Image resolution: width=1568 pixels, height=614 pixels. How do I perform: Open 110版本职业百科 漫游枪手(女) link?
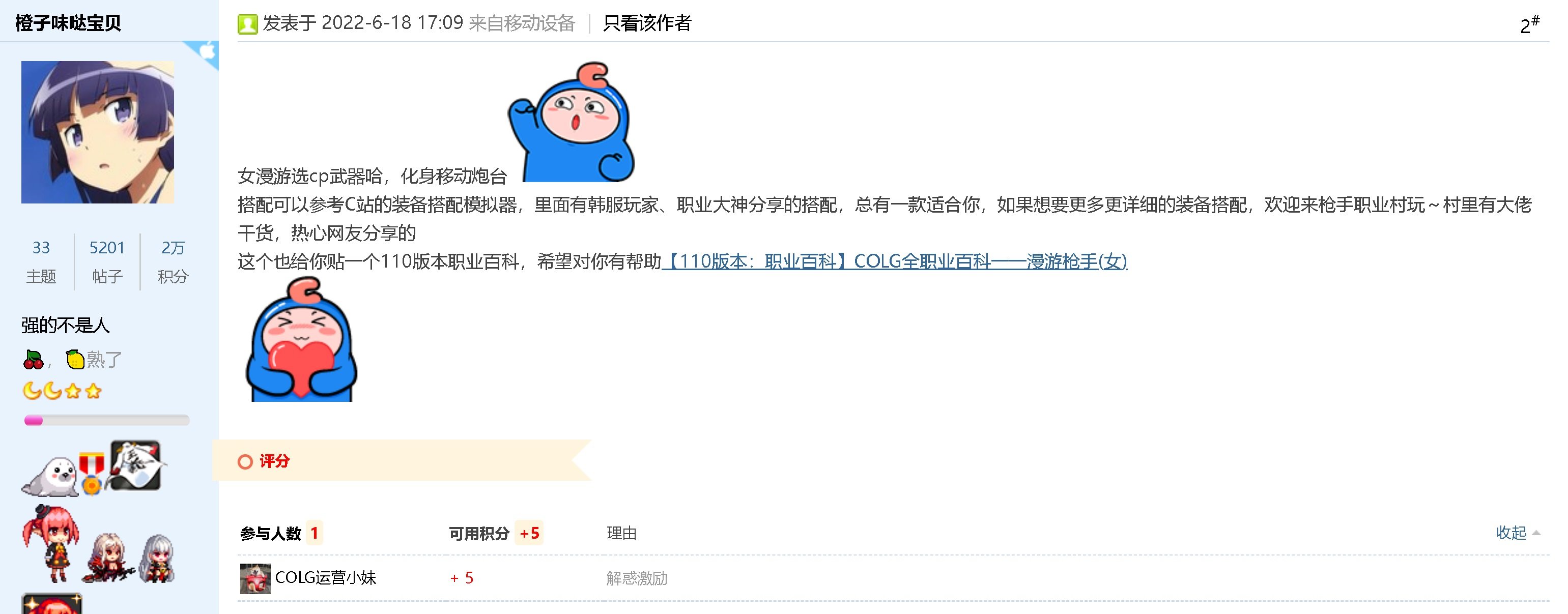pyautogui.click(x=895, y=261)
